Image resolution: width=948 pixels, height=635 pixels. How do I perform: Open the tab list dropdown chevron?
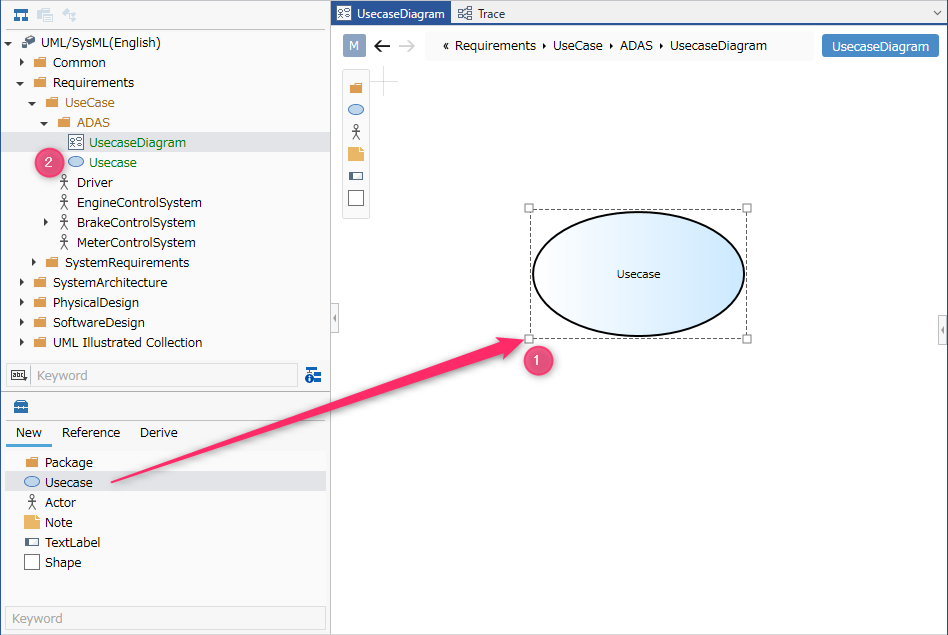click(x=938, y=13)
